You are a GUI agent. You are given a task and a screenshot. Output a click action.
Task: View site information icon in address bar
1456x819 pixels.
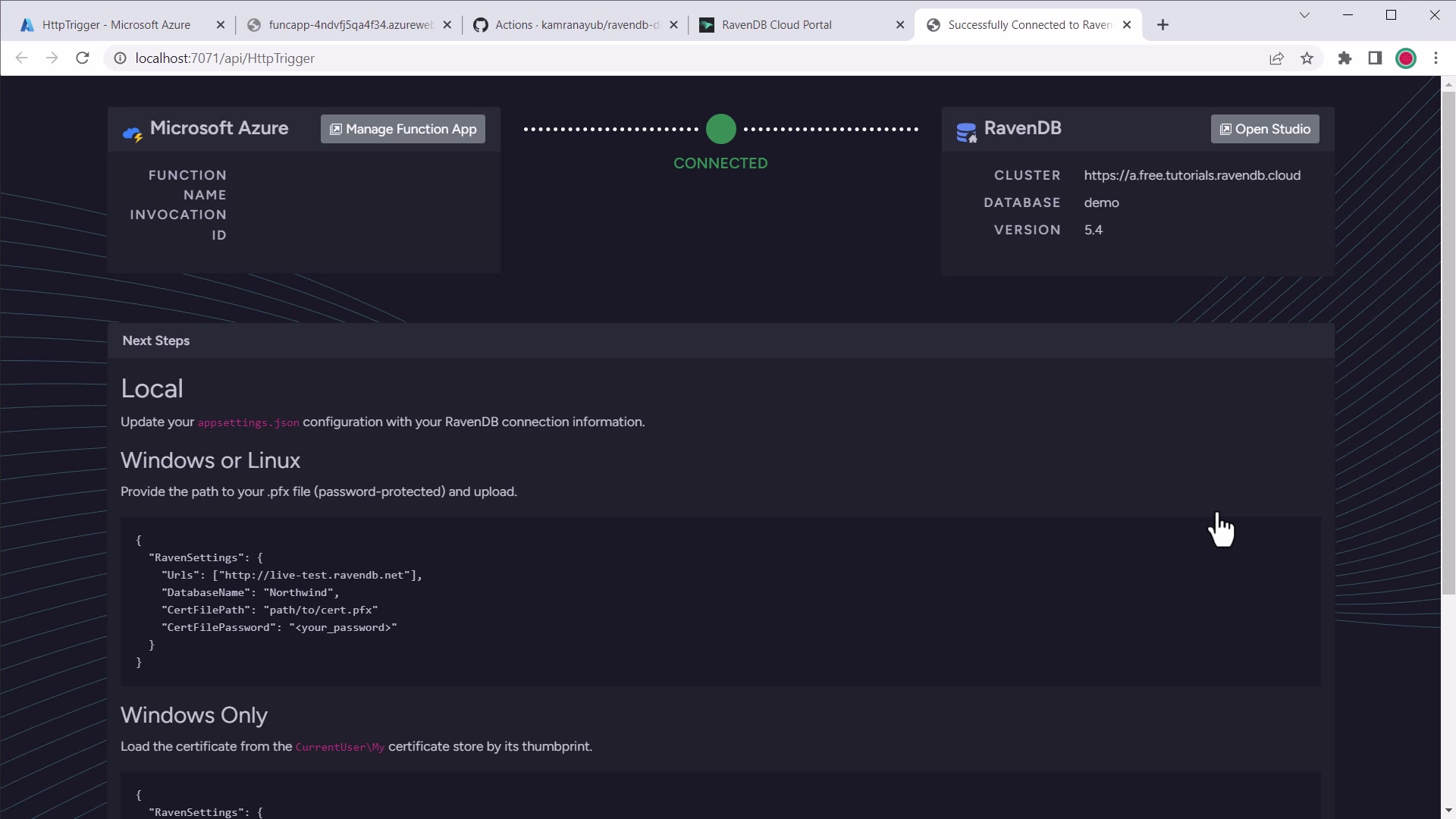click(120, 58)
